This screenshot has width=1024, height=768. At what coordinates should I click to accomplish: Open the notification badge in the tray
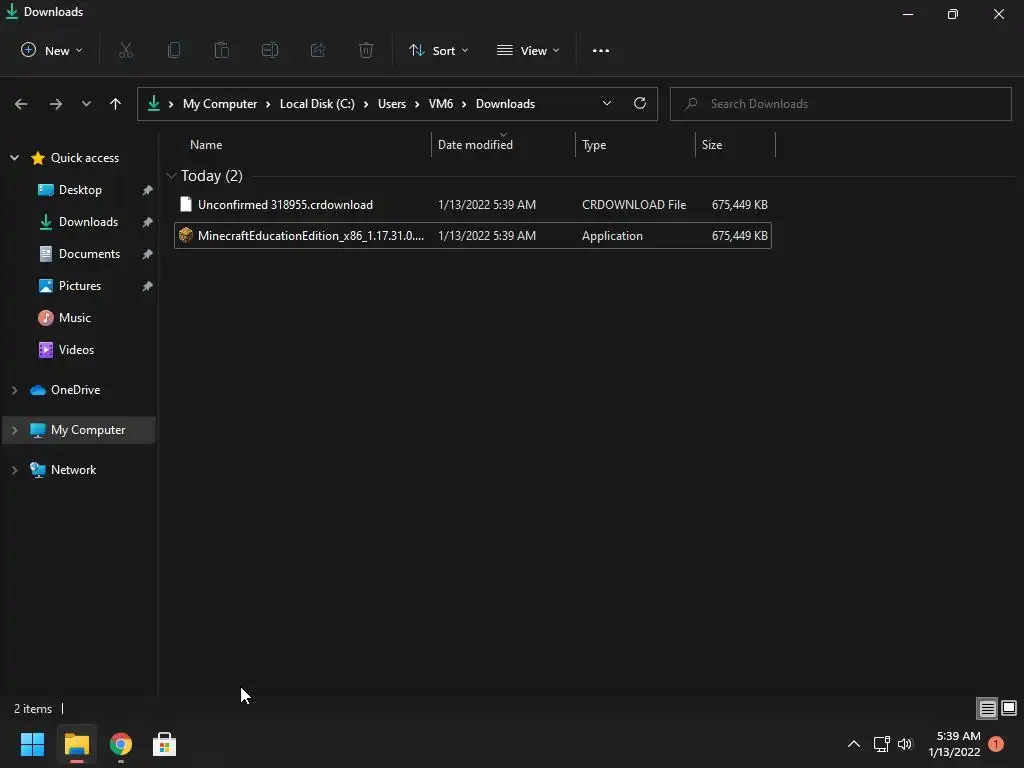(996, 744)
